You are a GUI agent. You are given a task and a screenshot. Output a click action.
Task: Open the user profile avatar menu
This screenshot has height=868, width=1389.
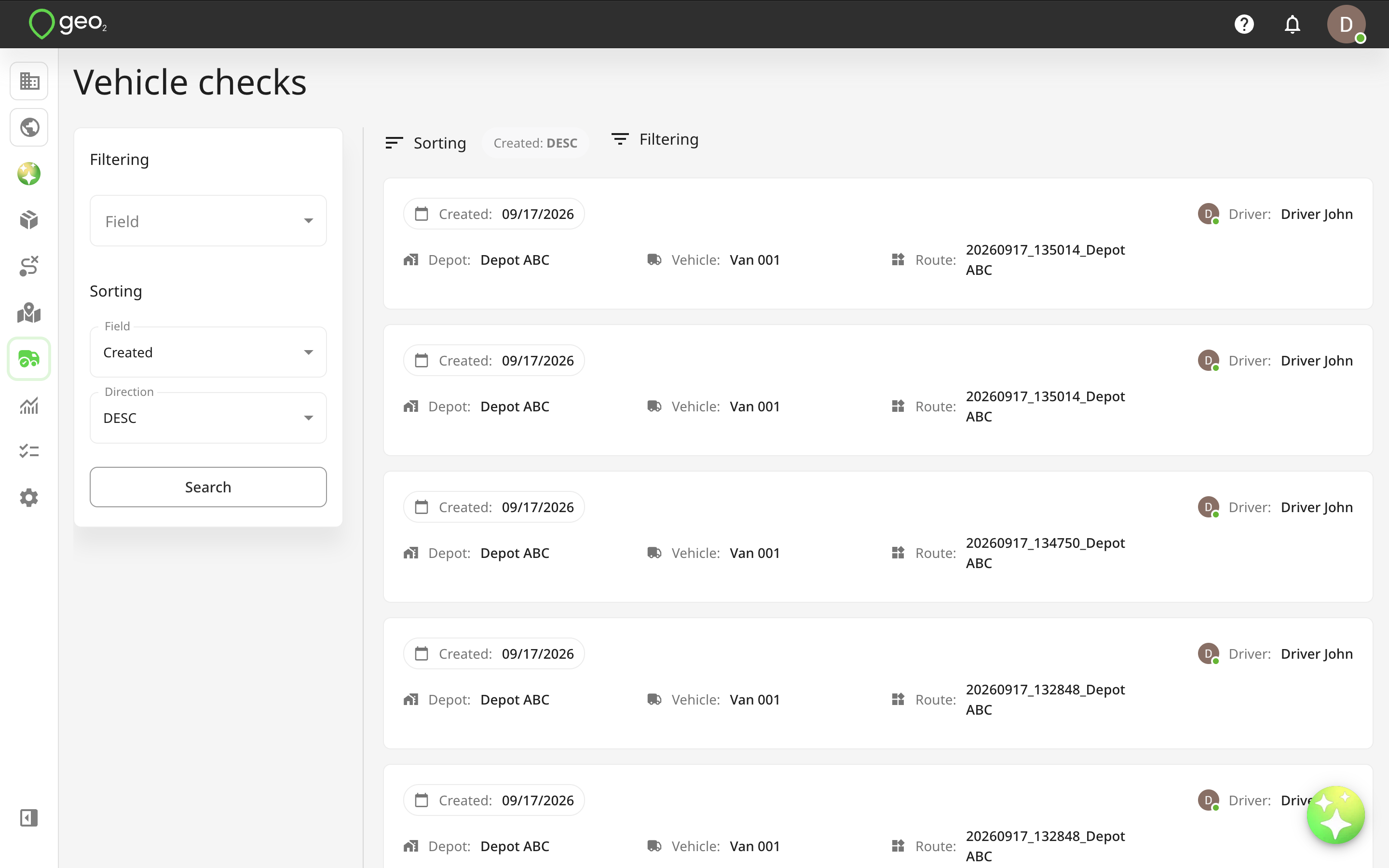click(x=1346, y=24)
